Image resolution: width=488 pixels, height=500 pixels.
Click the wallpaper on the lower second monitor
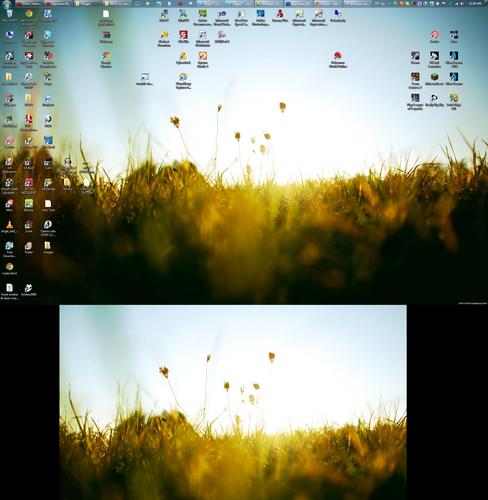[233, 402]
